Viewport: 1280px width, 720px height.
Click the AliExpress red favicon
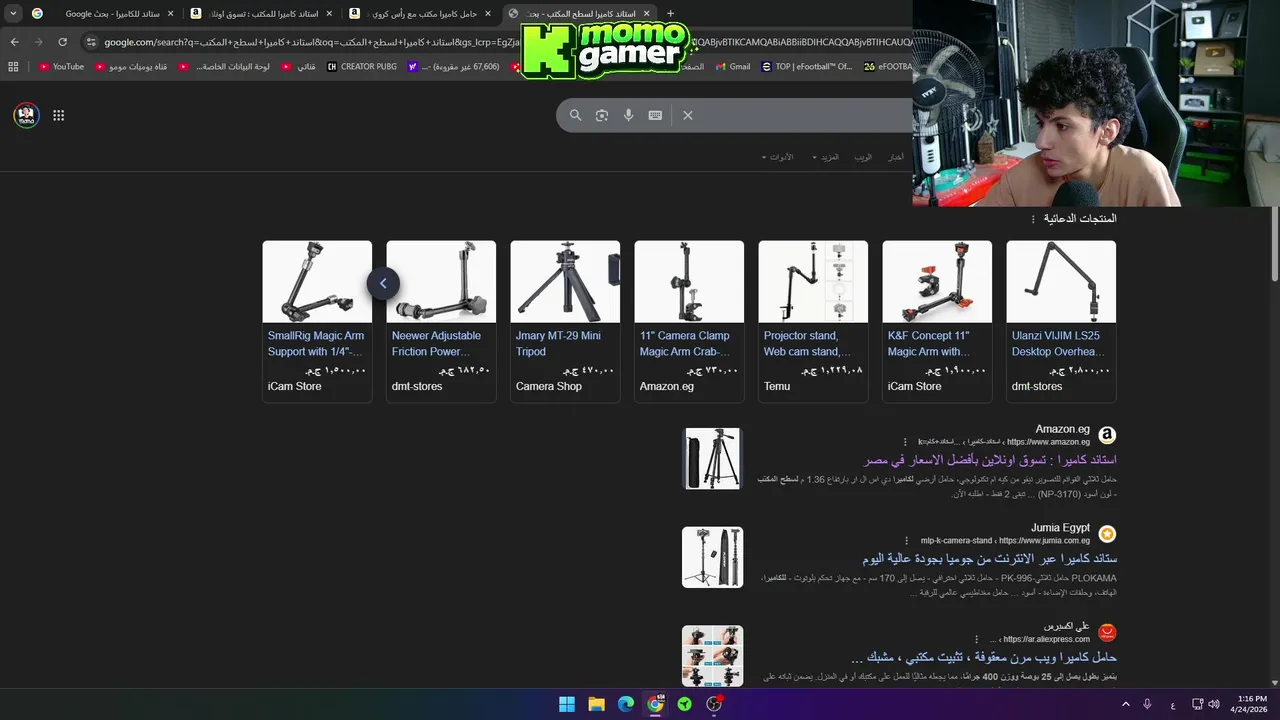click(1107, 632)
